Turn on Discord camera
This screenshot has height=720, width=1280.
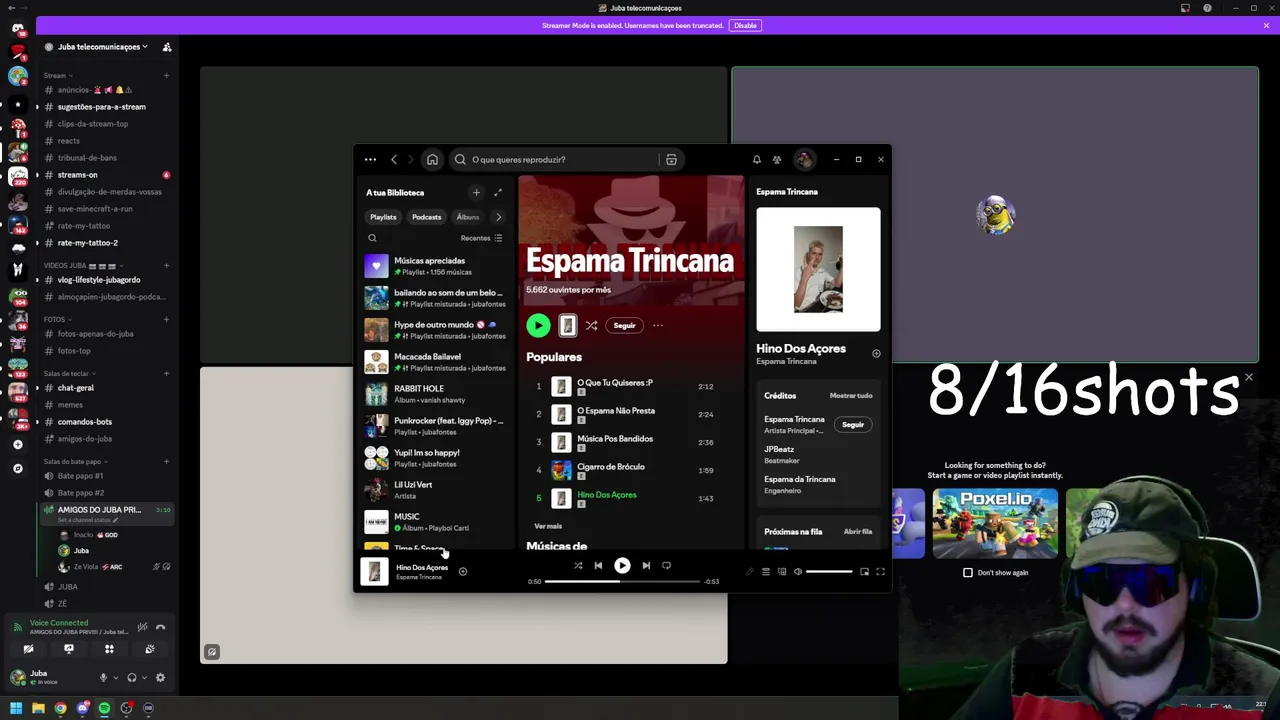pos(28,649)
